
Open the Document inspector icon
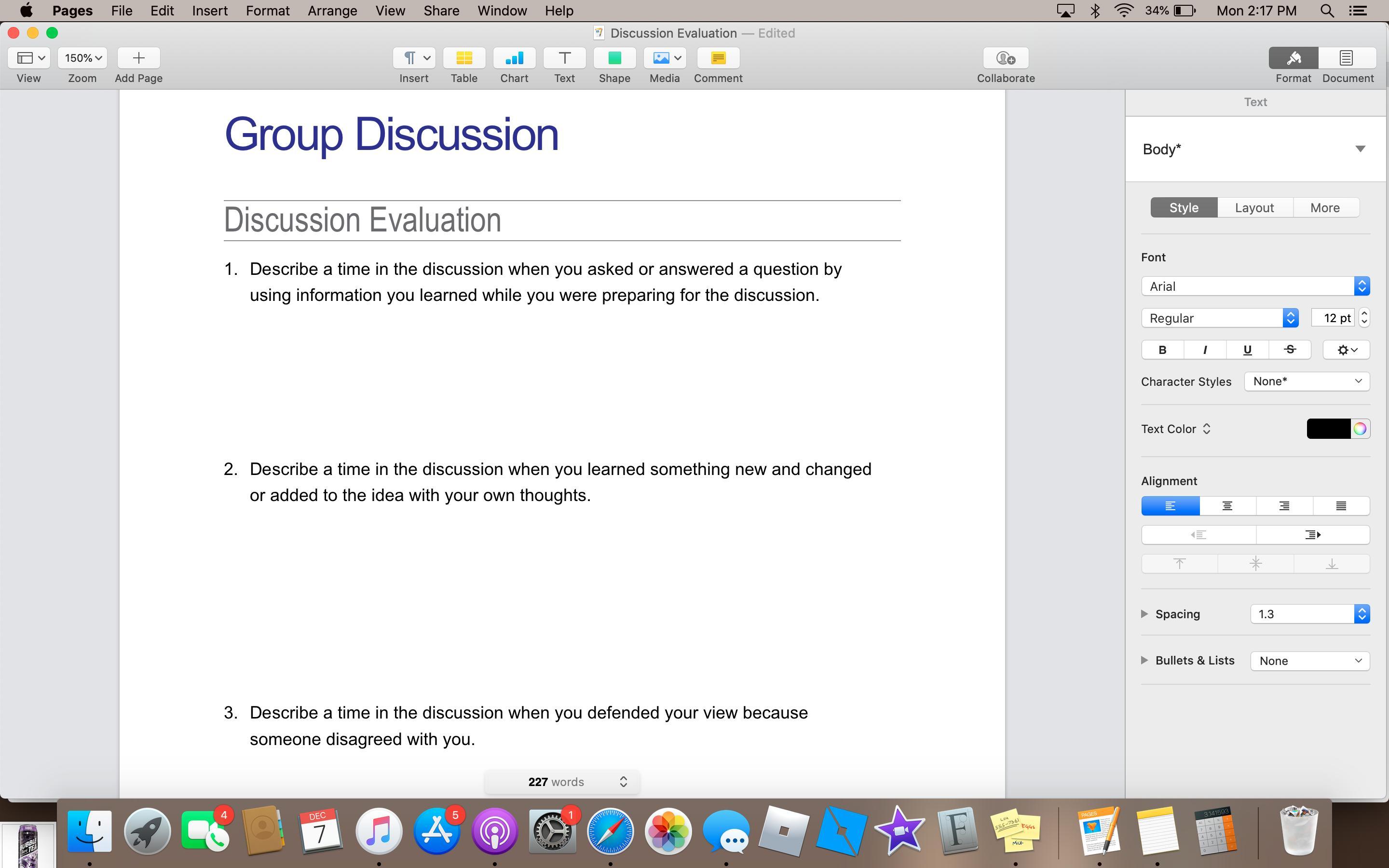click(1347, 58)
